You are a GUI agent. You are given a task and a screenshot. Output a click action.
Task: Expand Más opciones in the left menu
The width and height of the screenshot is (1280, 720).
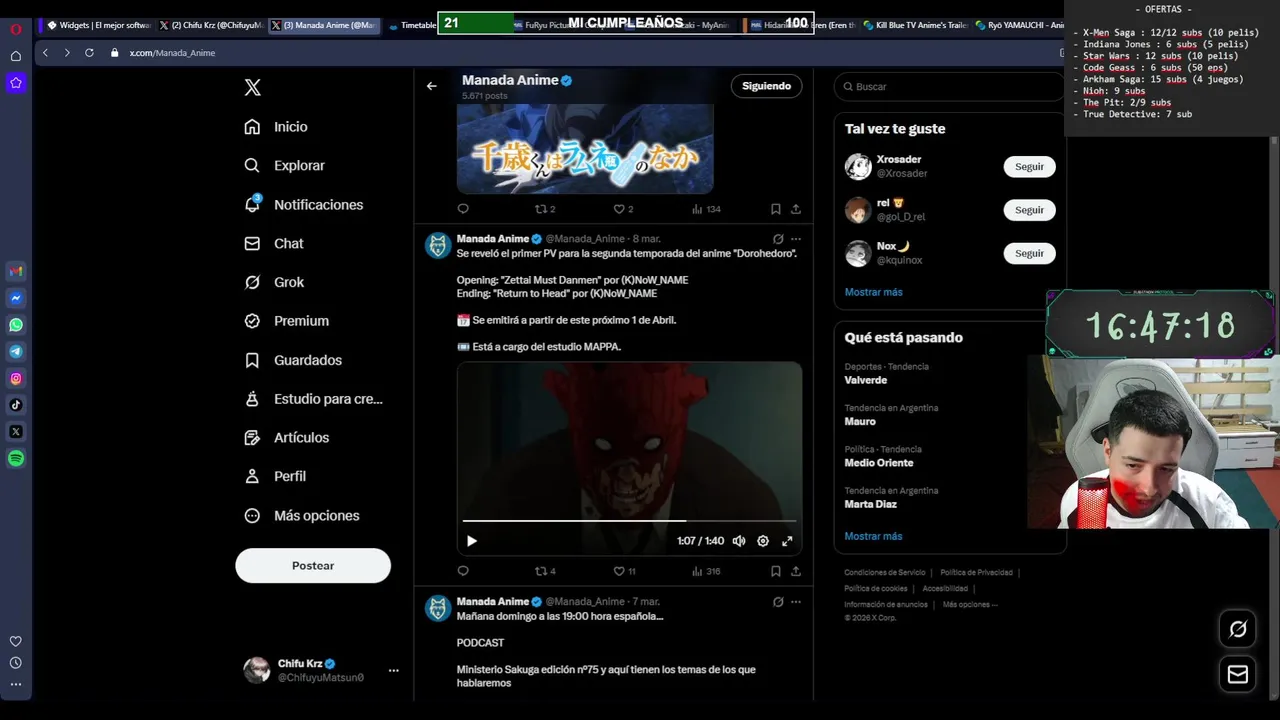coord(302,516)
